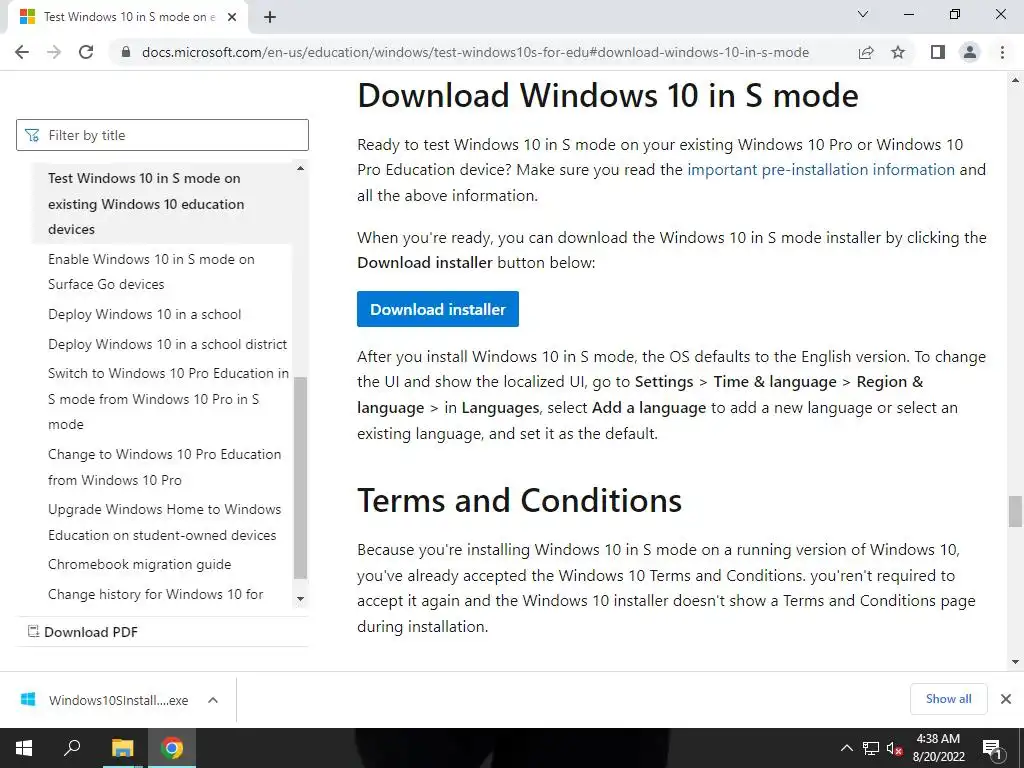Open Change history for Windows 10 entry
The height and width of the screenshot is (768, 1024).
pyautogui.click(x=155, y=594)
